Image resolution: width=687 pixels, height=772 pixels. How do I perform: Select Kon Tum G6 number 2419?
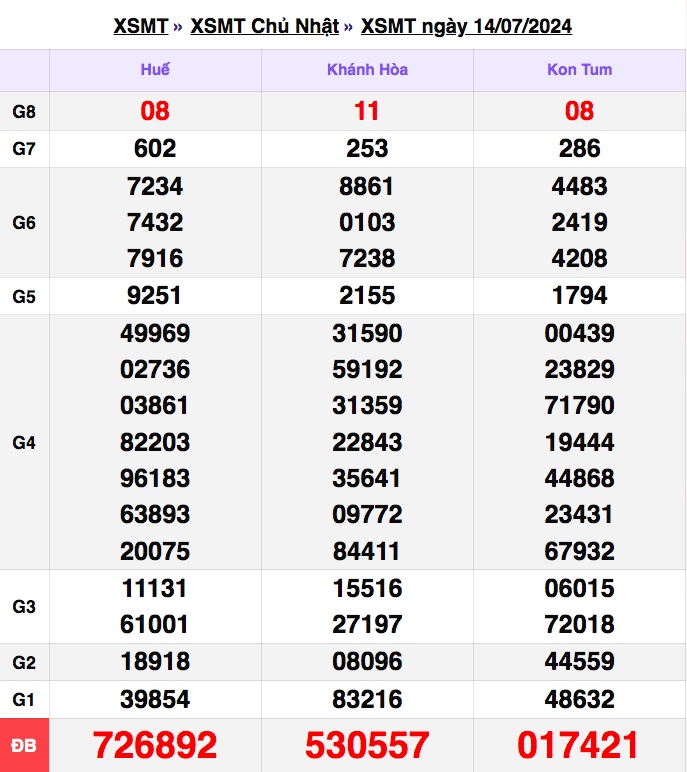(x=580, y=222)
